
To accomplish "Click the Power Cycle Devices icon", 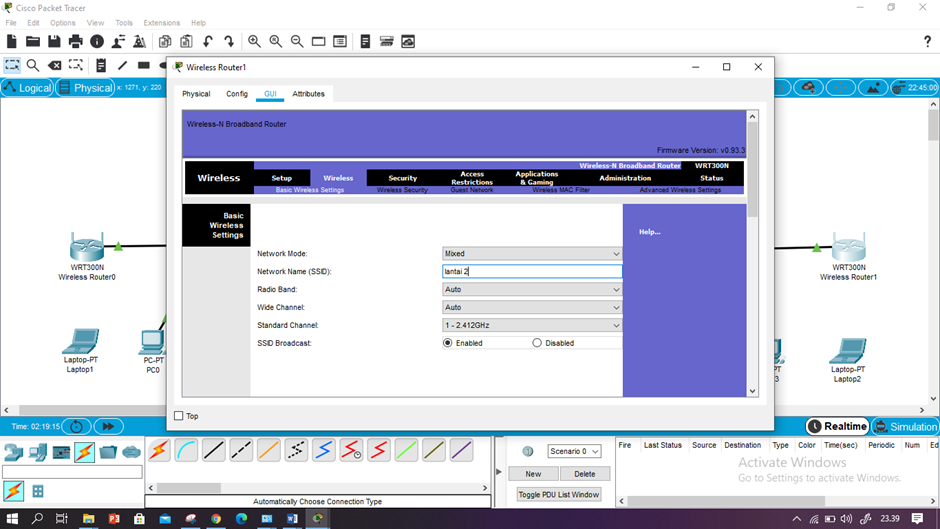I will click(x=77, y=426).
